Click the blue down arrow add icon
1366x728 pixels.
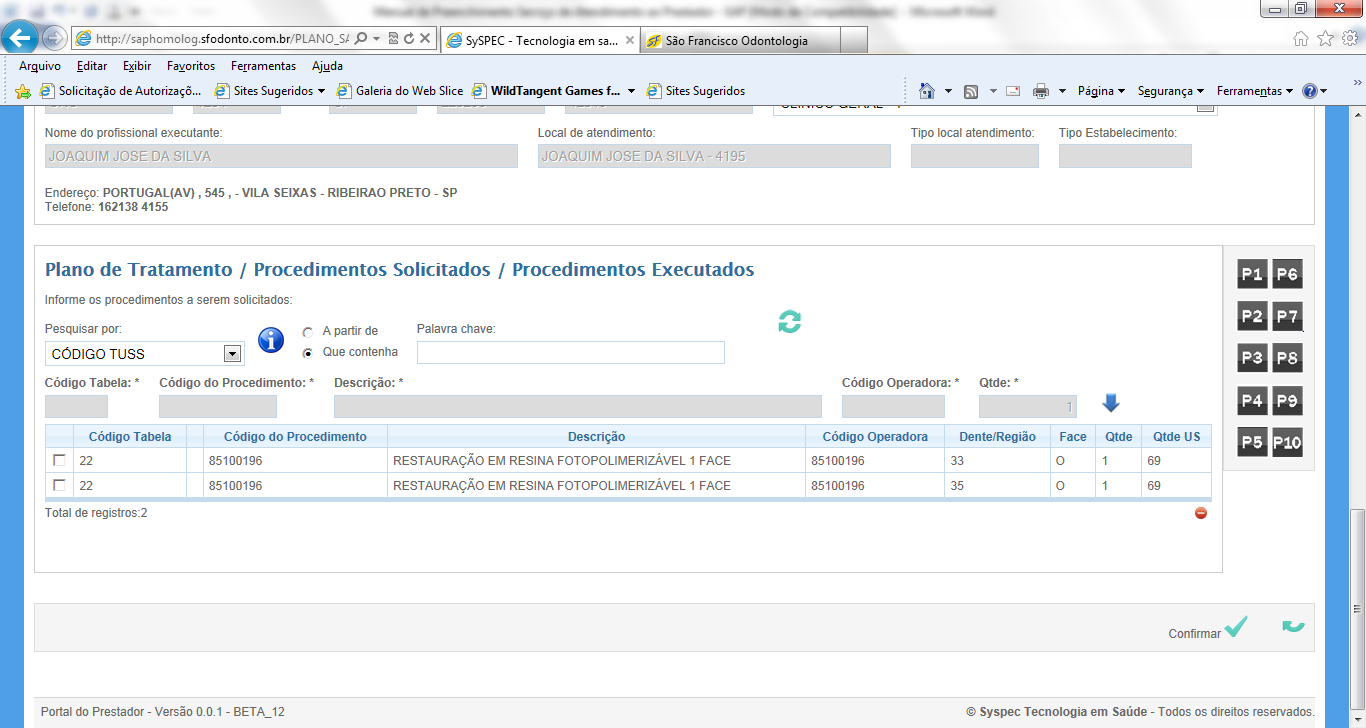point(1111,402)
